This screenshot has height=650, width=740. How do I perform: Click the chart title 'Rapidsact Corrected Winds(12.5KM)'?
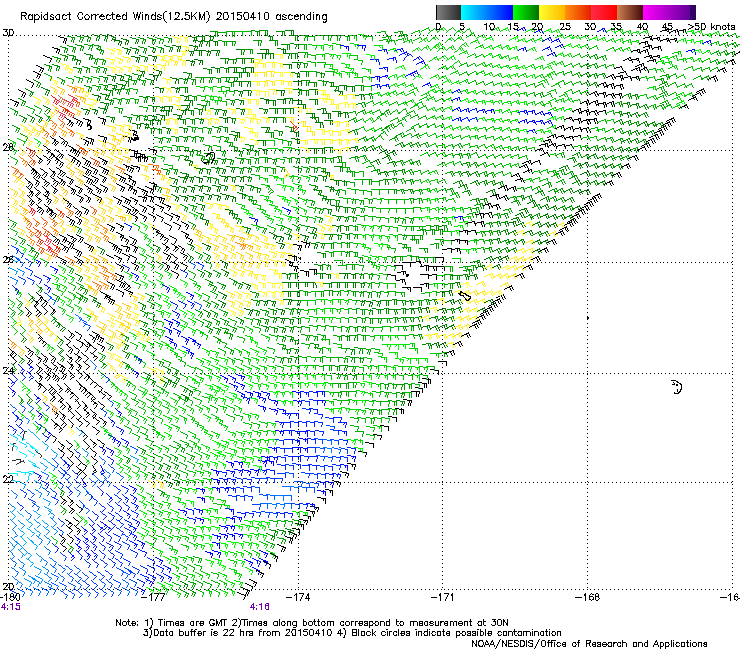(115, 17)
